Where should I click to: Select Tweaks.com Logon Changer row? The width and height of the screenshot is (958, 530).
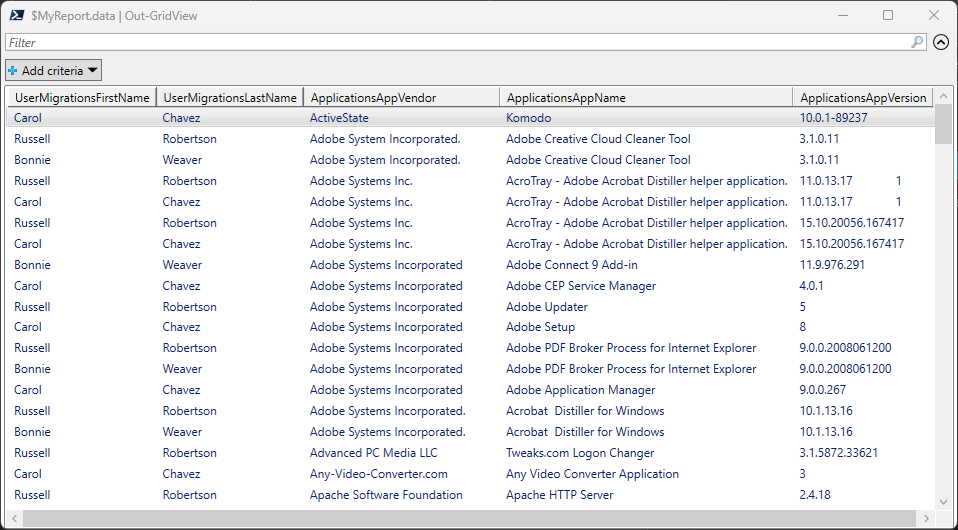(470, 453)
